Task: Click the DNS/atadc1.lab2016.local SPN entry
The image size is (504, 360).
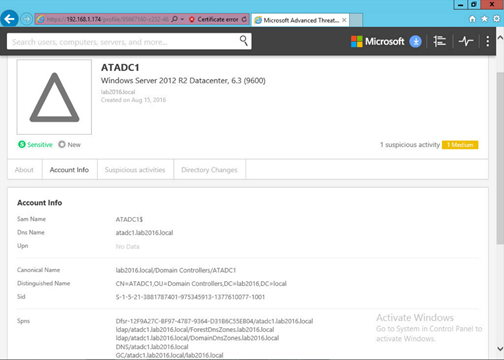Action: [152, 347]
